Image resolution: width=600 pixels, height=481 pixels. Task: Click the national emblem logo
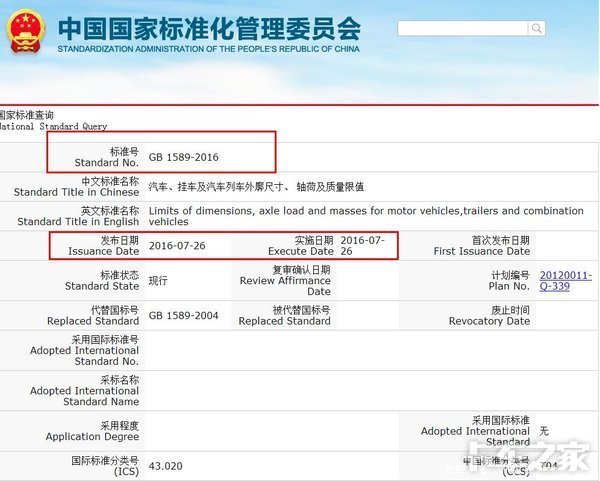[x=25, y=31]
